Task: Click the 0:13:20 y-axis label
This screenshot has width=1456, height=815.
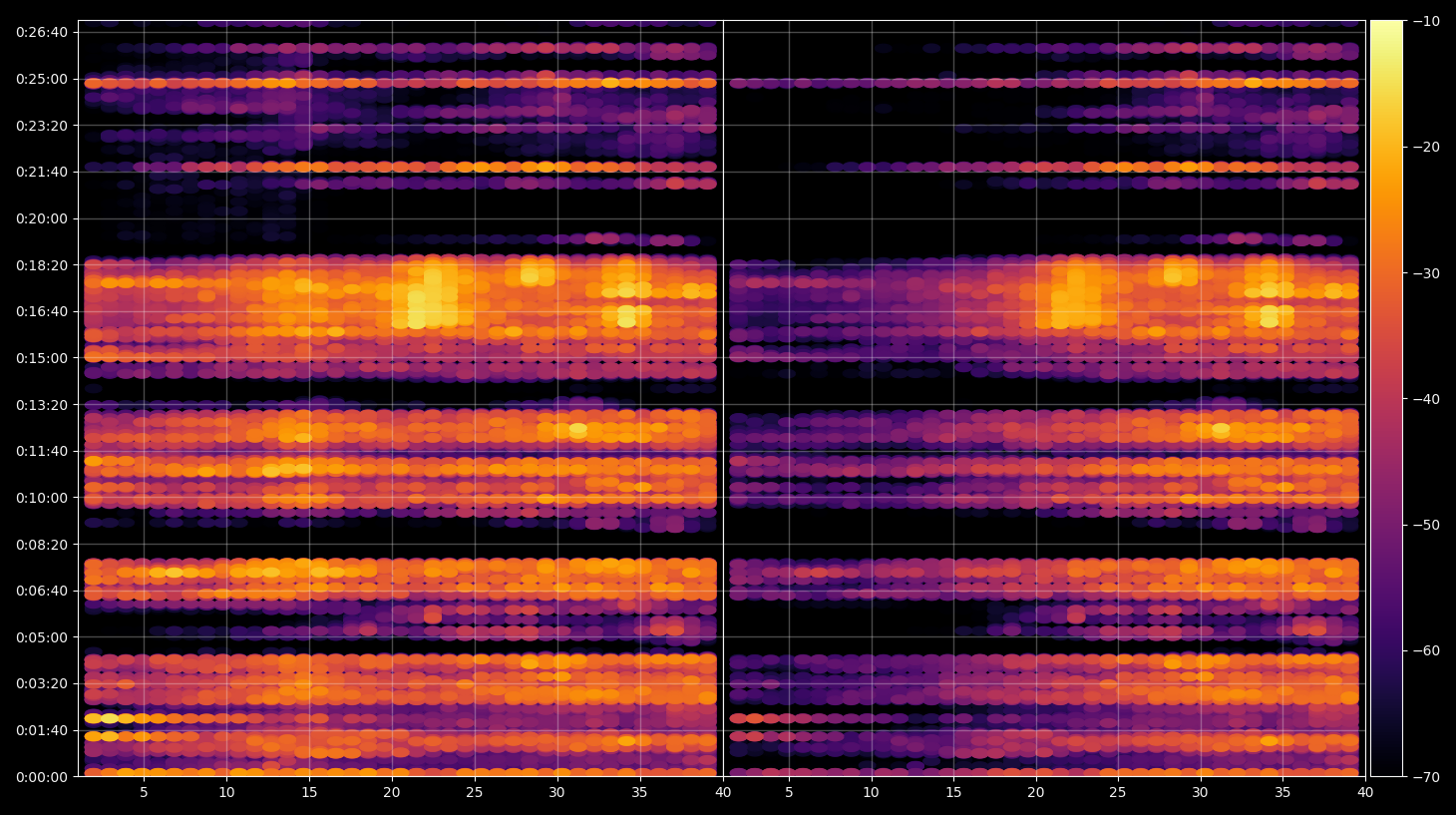Action: tap(42, 405)
